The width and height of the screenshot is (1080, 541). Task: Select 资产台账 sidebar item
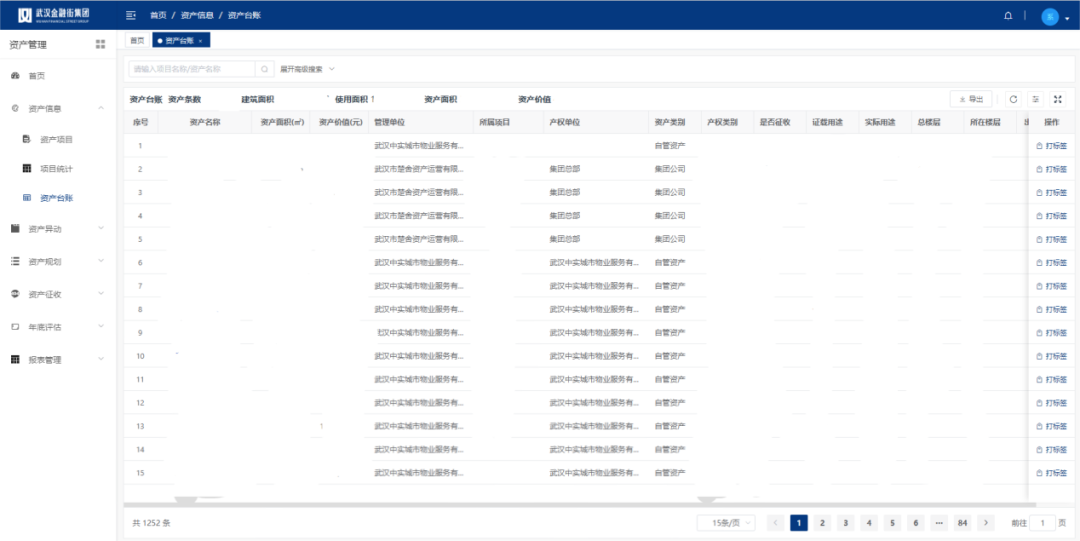pos(58,198)
